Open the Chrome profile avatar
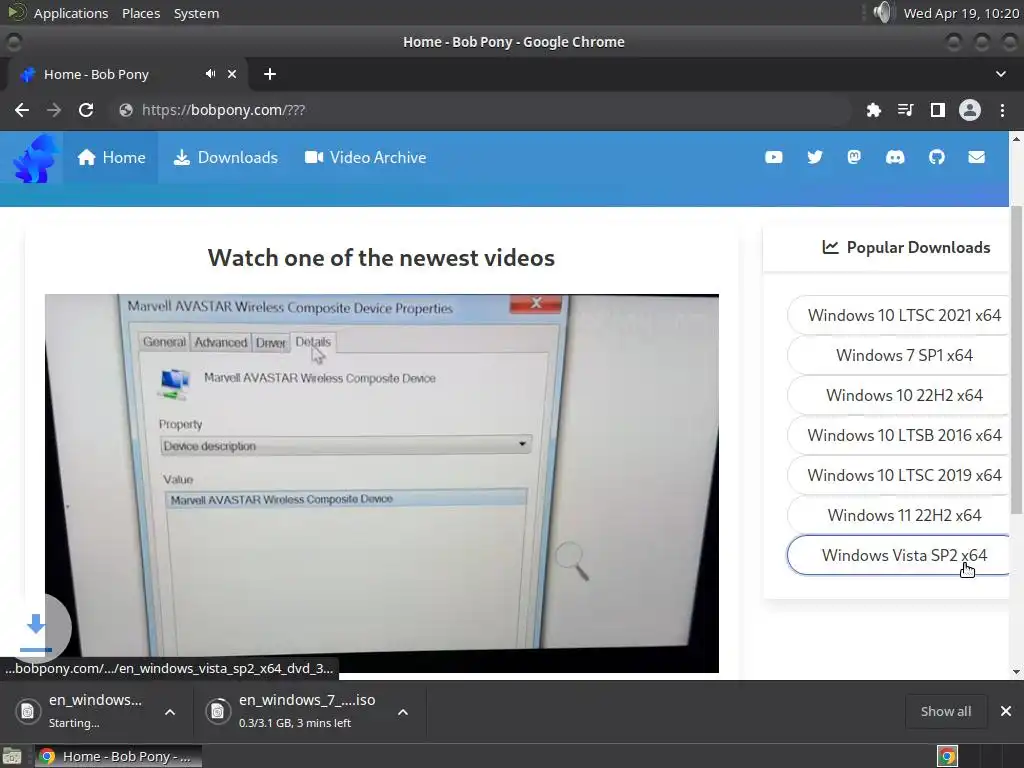The width and height of the screenshot is (1024, 768). pyautogui.click(x=970, y=110)
